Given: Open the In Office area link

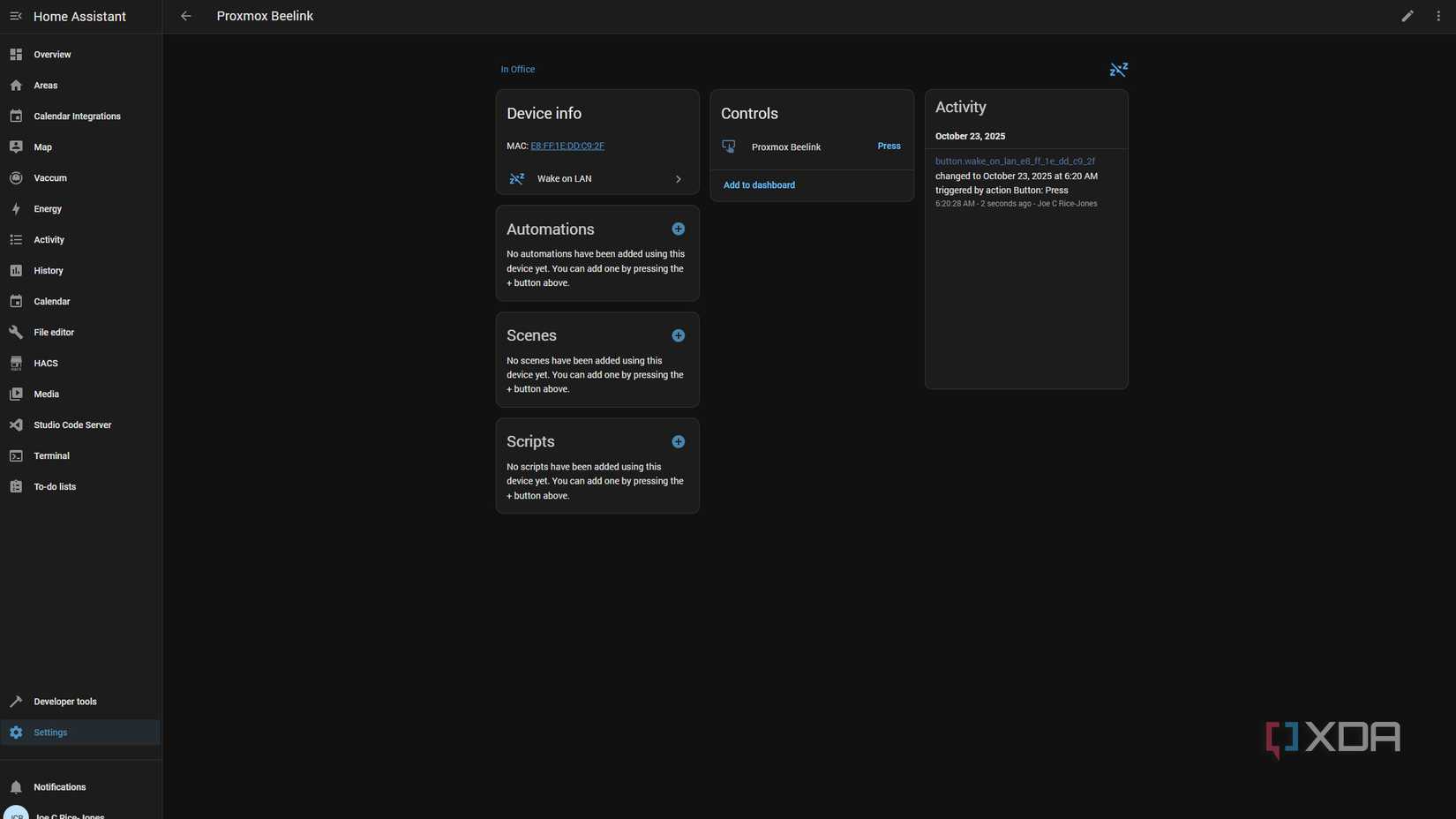Looking at the screenshot, I should pyautogui.click(x=518, y=70).
